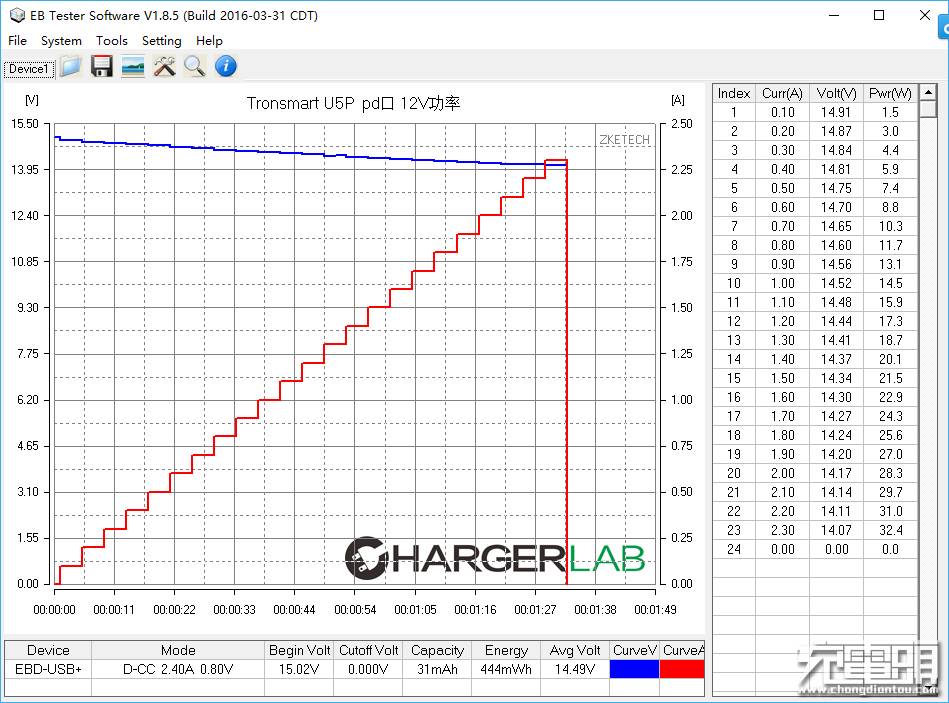Click the table scrollbar up arrow
Image resolution: width=949 pixels, height=703 pixels.
928,93
